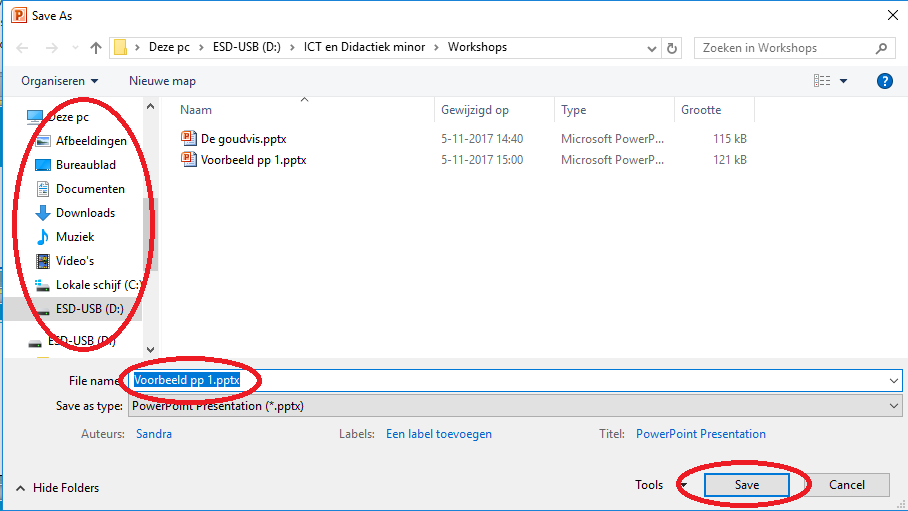Click Nieuwe map to create a folder
908x511 pixels.
coord(162,81)
